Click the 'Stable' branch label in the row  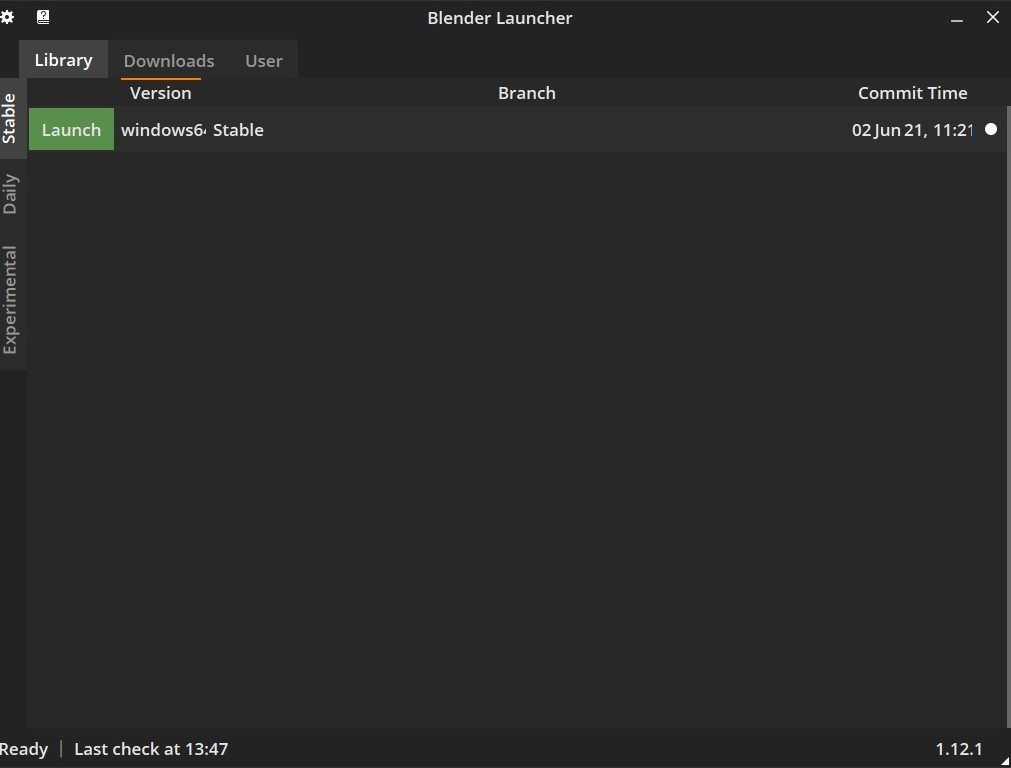pyautogui.click(x=238, y=130)
